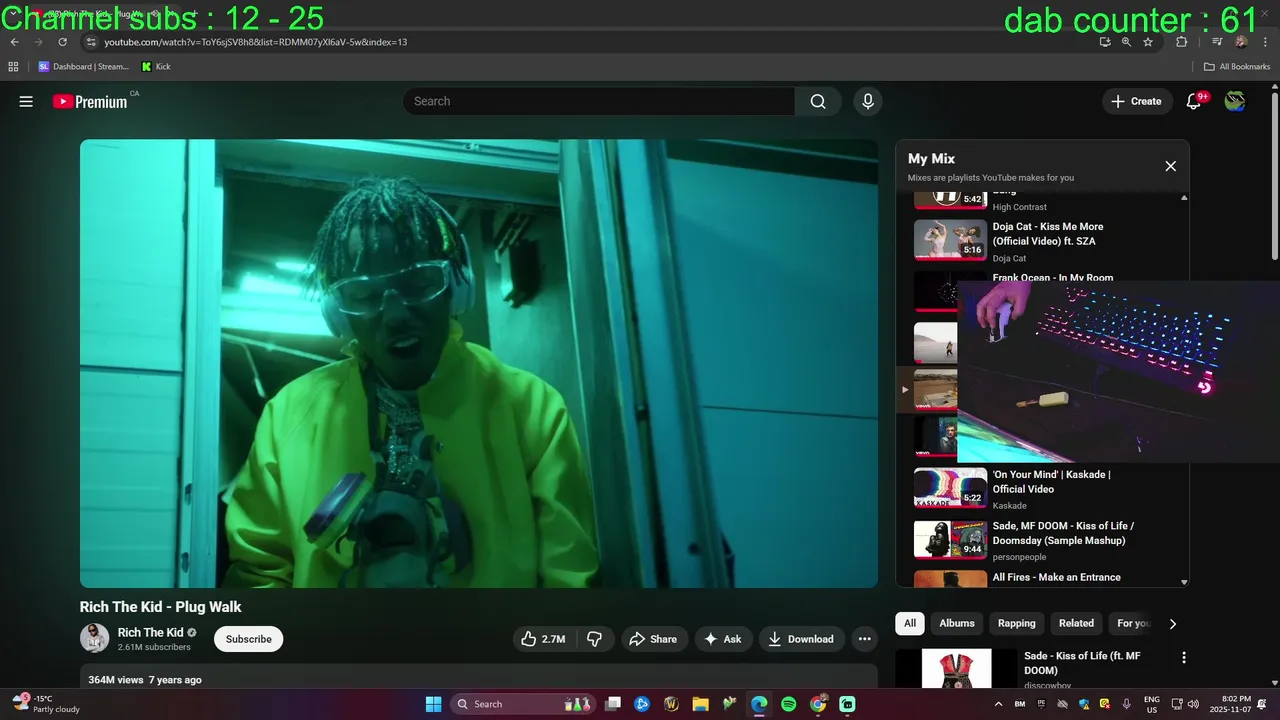Go to YouTube Premium home logo
The width and height of the screenshot is (1280, 720).
(x=91, y=101)
